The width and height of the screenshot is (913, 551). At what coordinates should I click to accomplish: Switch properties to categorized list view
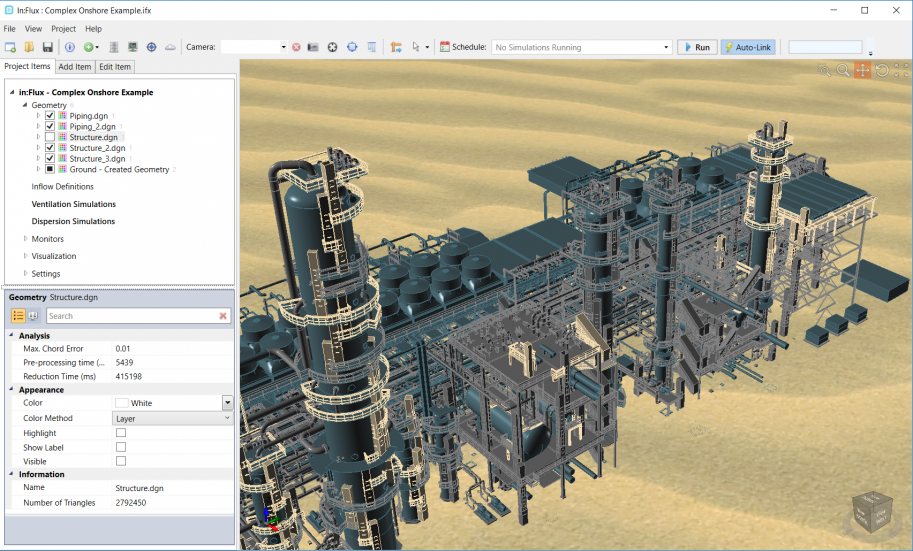(x=19, y=316)
